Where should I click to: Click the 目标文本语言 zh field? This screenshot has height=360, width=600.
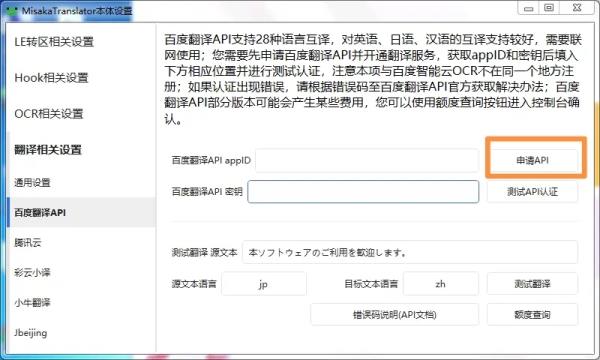coord(441,284)
